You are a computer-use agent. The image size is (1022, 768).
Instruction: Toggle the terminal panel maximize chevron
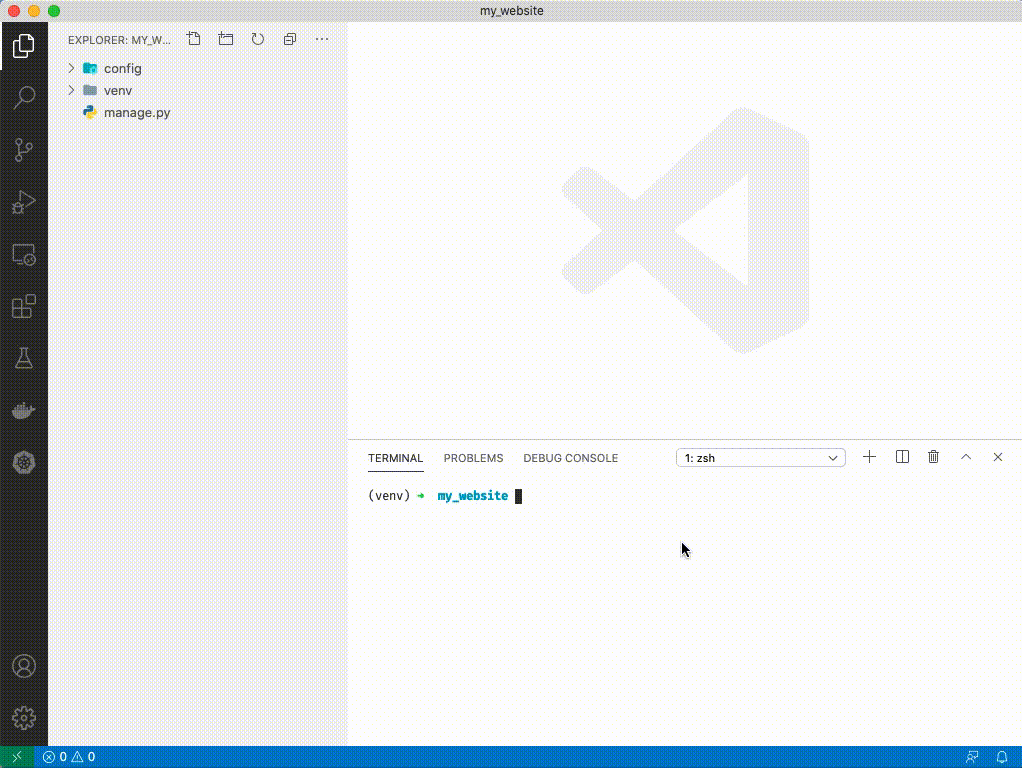[966, 457]
